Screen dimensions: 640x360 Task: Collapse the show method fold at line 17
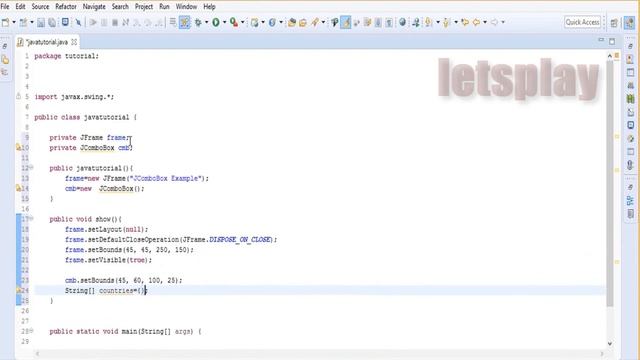(31, 218)
